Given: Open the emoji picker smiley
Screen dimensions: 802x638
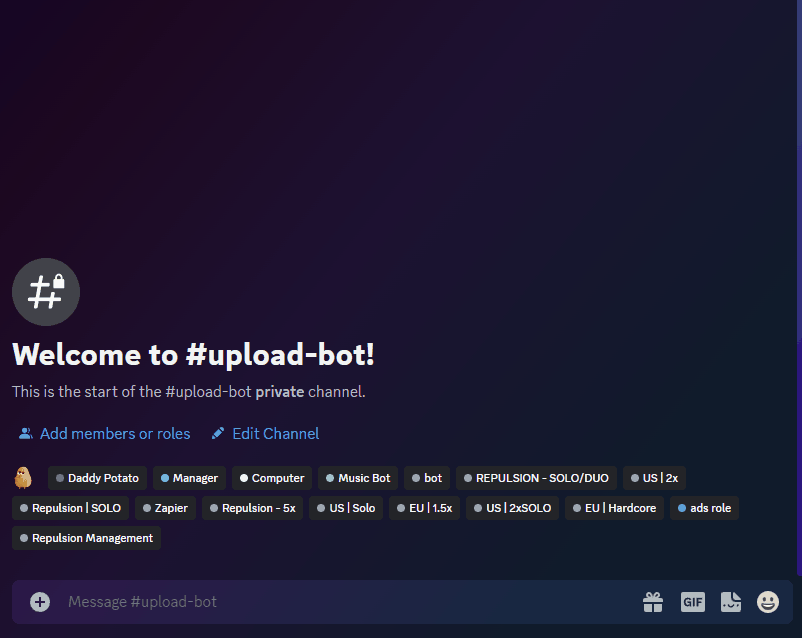Looking at the screenshot, I should 768,601.
